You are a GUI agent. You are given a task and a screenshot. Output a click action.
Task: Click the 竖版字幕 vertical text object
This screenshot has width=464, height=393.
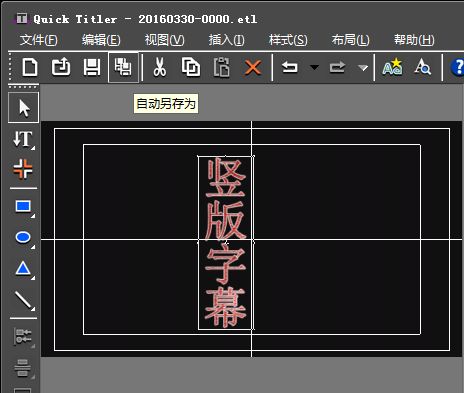[226, 243]
